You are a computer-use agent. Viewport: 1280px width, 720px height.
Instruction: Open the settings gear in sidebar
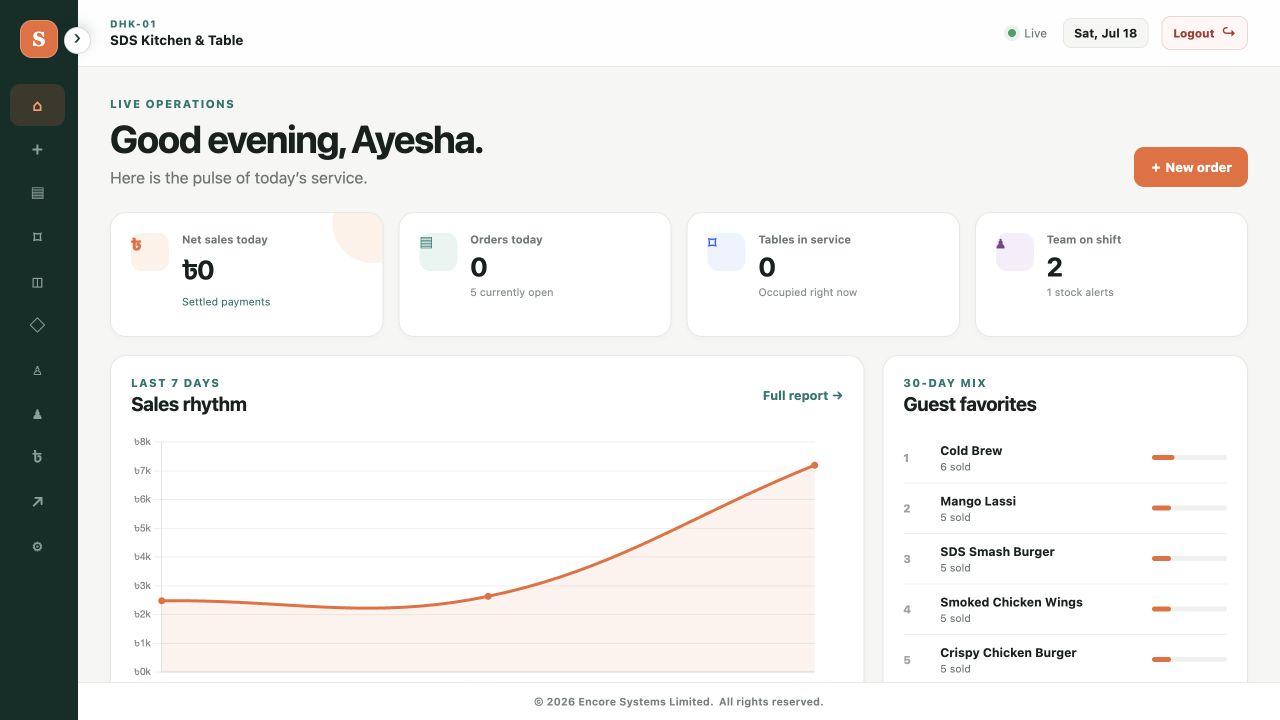tap(38, 547)
